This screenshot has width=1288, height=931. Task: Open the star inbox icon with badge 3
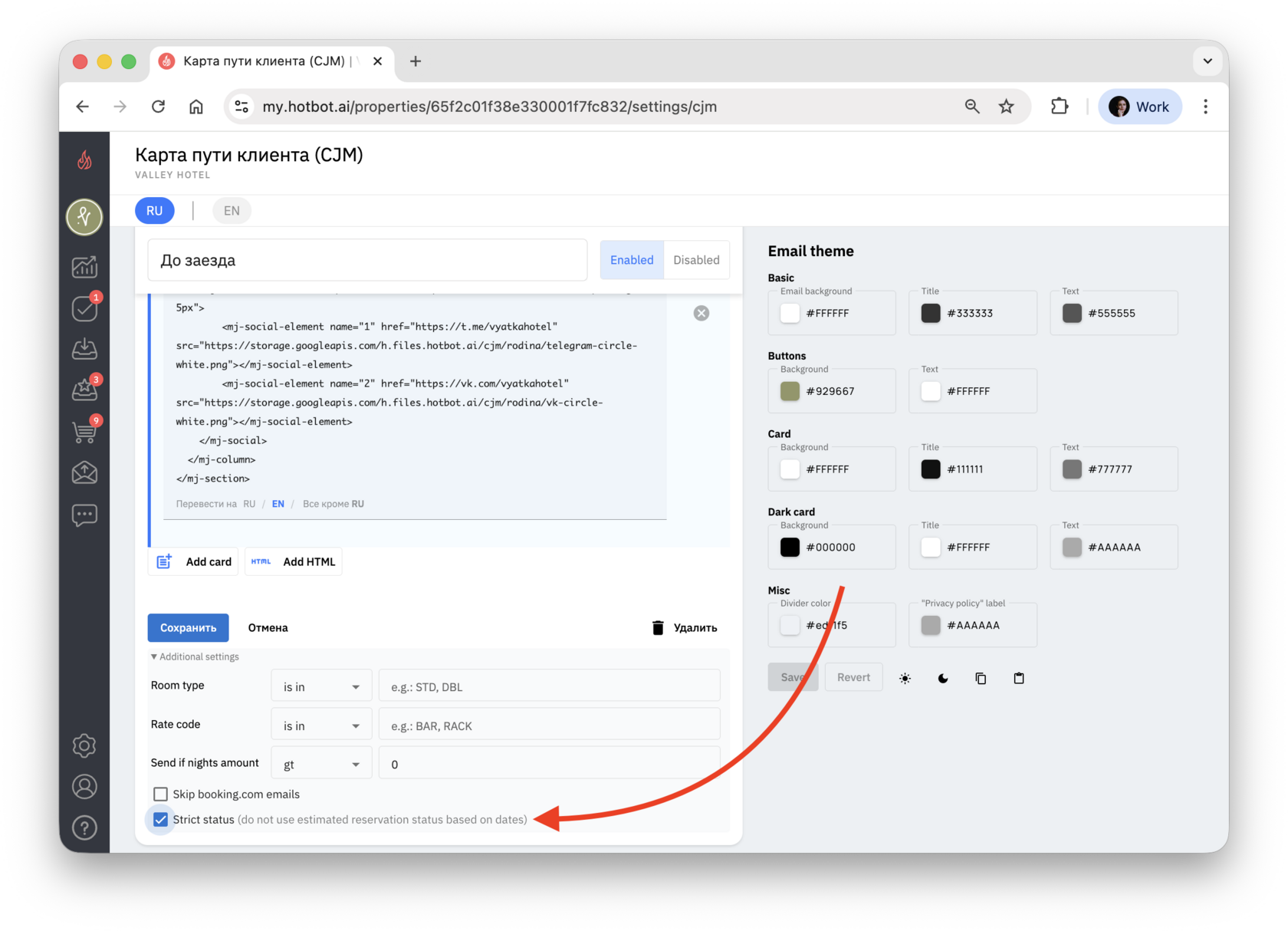point(84,390)
